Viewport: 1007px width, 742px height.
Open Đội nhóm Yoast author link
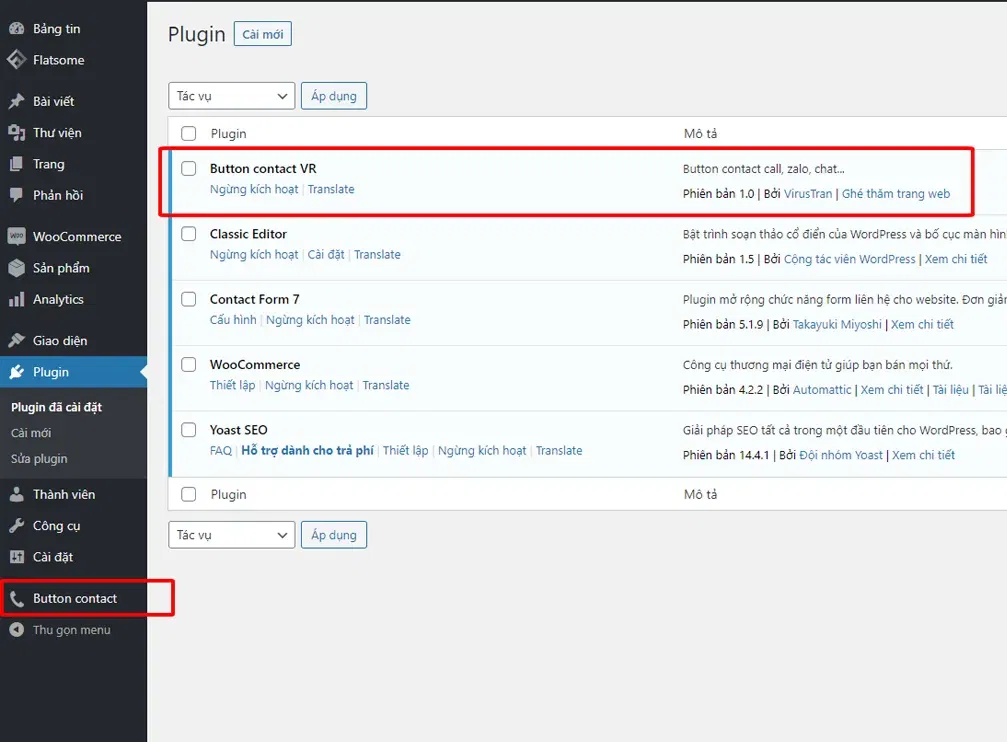(x=841, y=455)
